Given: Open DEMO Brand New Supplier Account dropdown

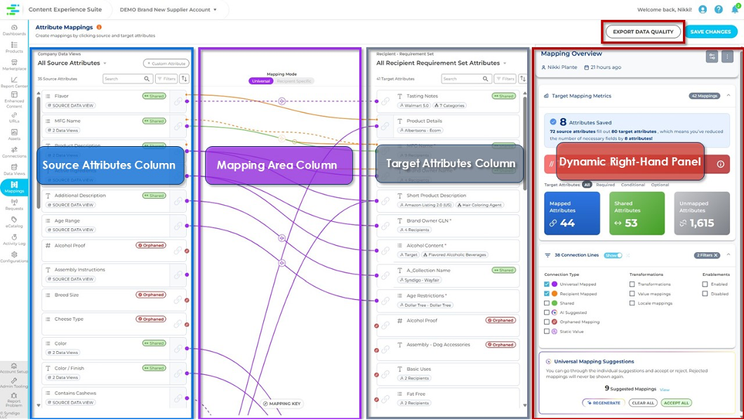Looking at the screenshot, I should (x=168, y=9).
